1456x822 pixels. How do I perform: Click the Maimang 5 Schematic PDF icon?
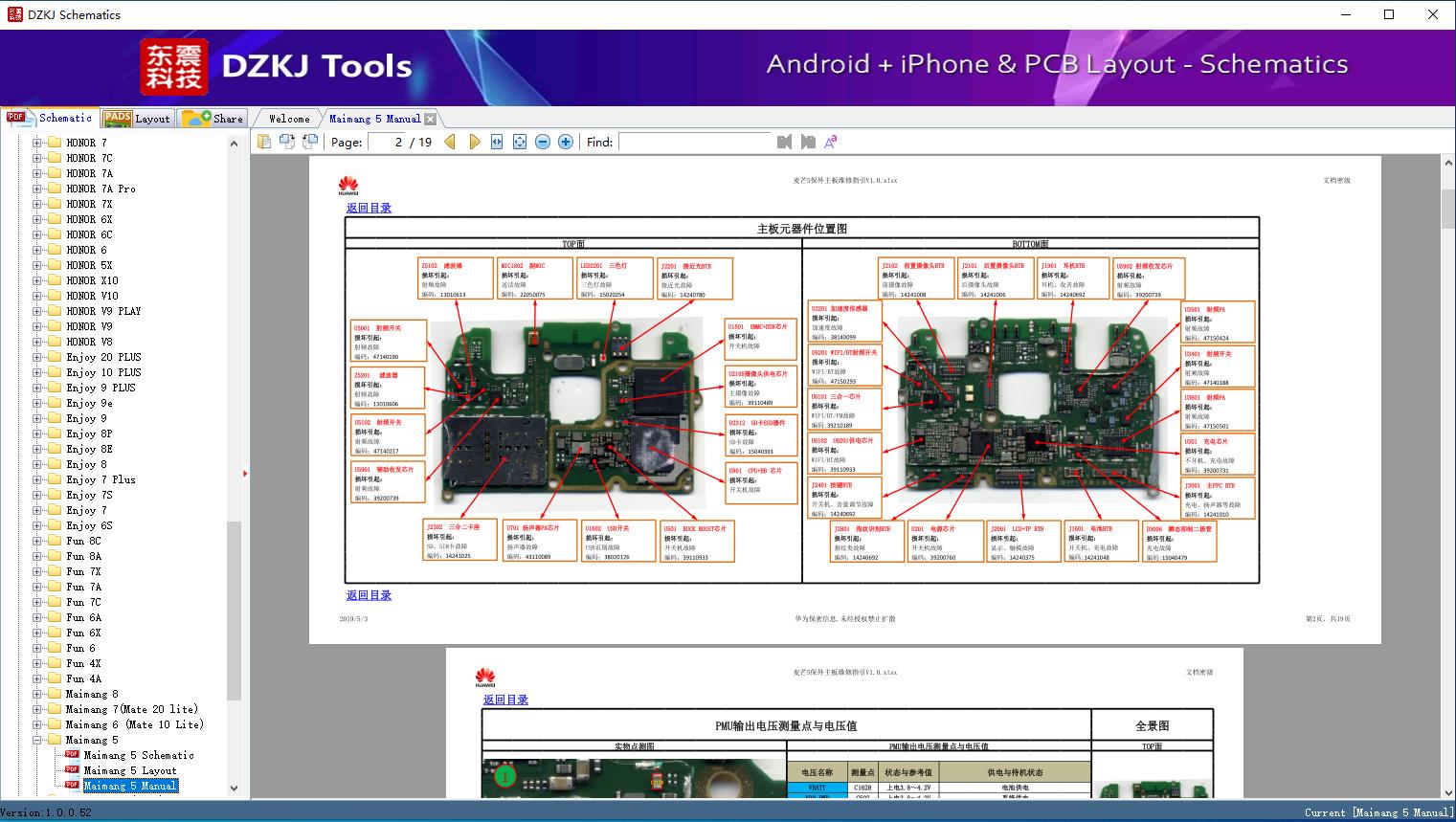pos(72,755)
